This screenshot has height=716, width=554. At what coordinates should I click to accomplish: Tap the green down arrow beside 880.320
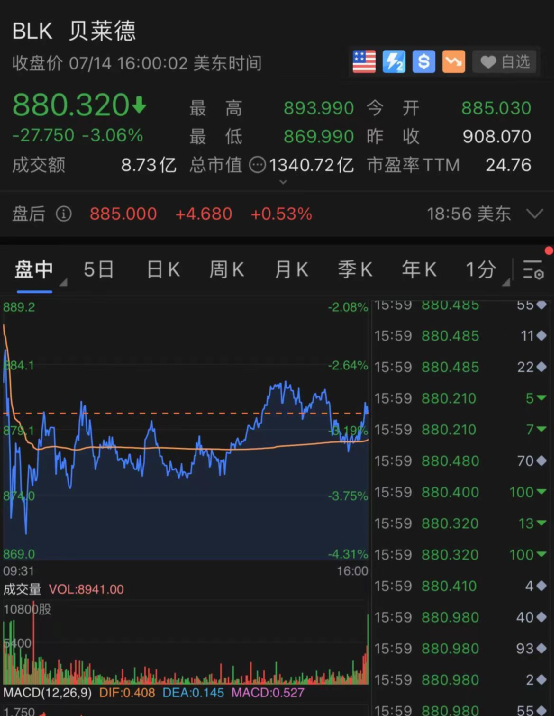[139, 105]
